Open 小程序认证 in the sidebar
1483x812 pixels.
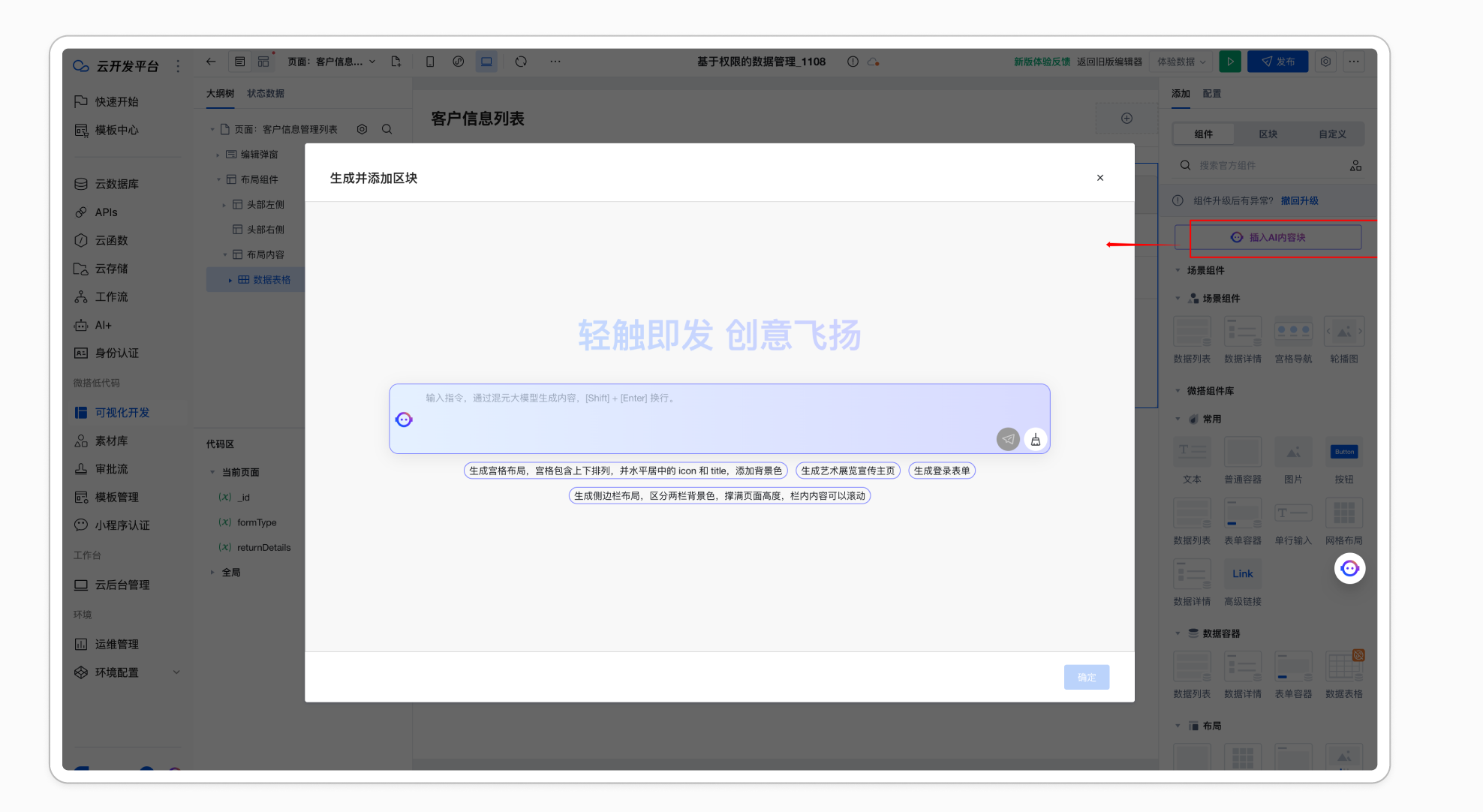pos(122,525)
